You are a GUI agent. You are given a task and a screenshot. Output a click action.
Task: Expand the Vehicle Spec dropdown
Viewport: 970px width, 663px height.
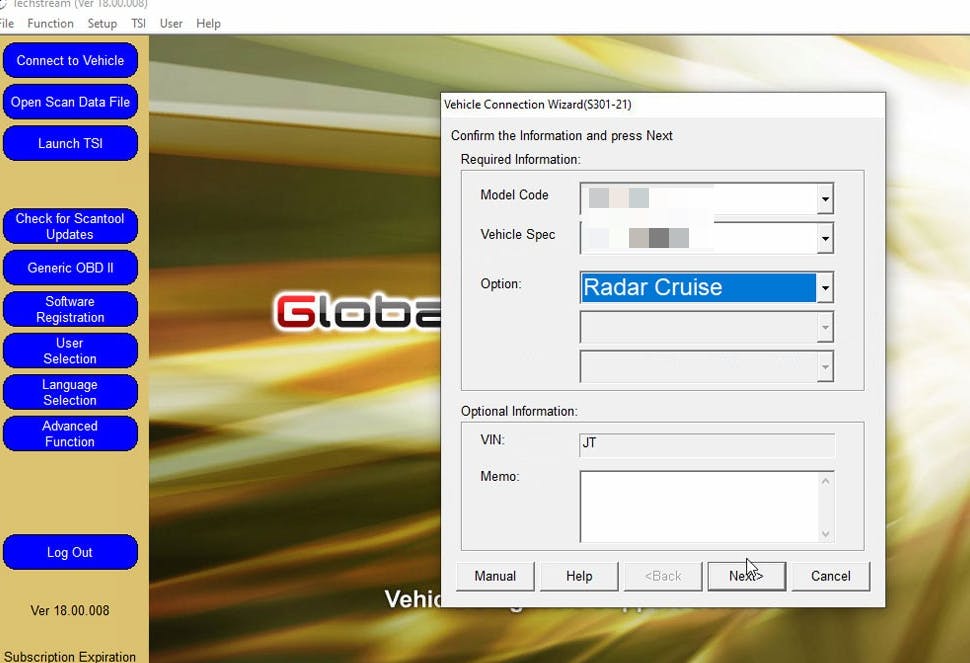[825, 238]
